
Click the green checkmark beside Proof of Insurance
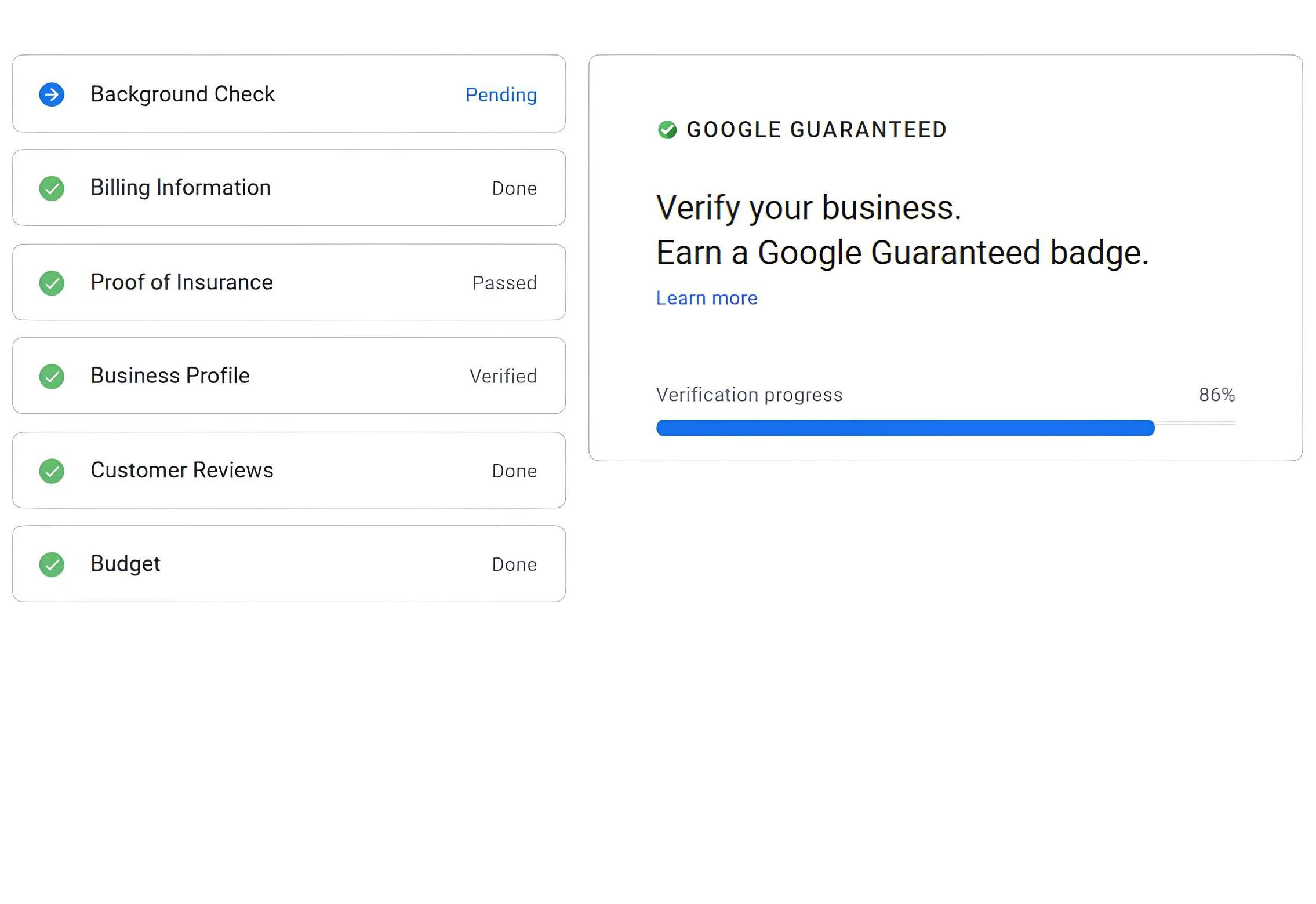point(52,283)
